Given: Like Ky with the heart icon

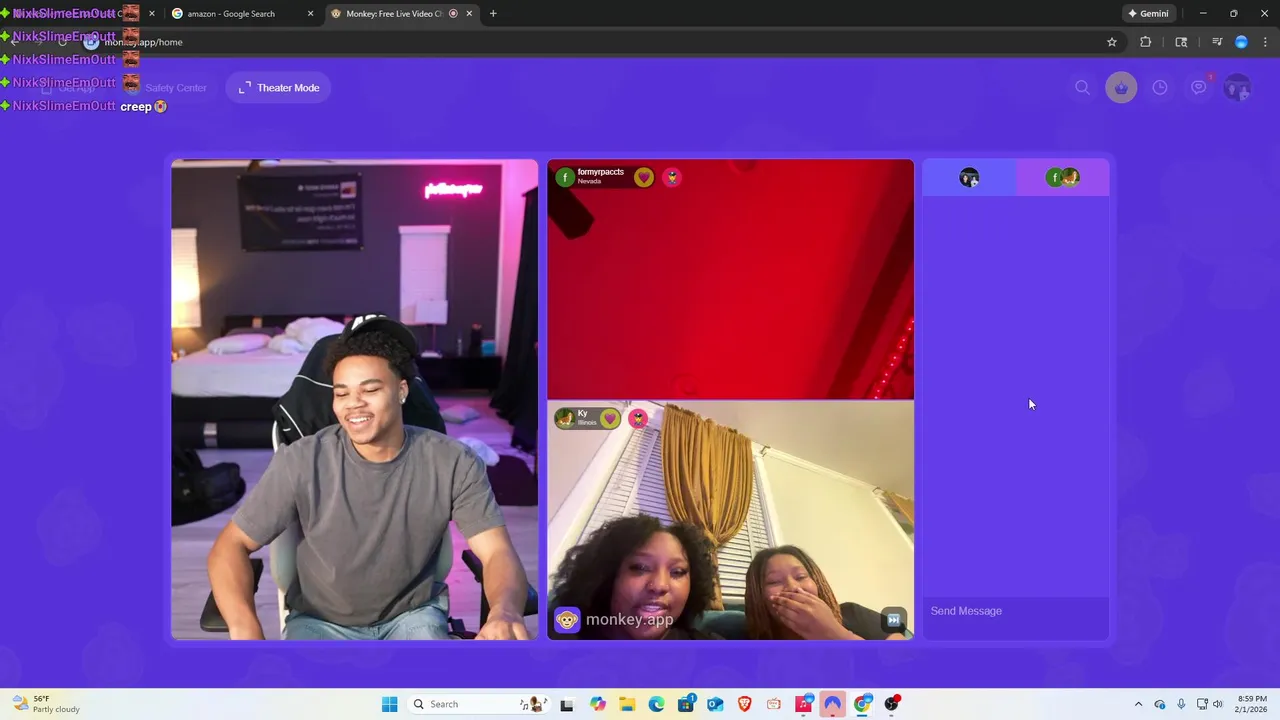Looking at the screenshot, I should coord(610,418).
